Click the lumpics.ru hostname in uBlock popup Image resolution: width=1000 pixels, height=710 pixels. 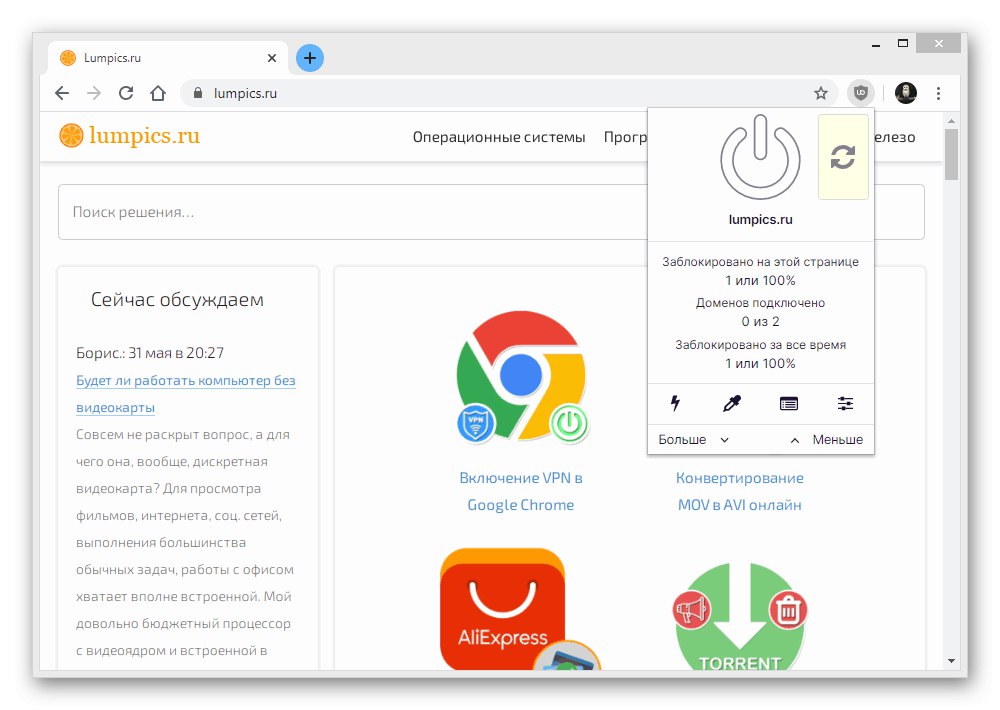[x=760, y=219]
